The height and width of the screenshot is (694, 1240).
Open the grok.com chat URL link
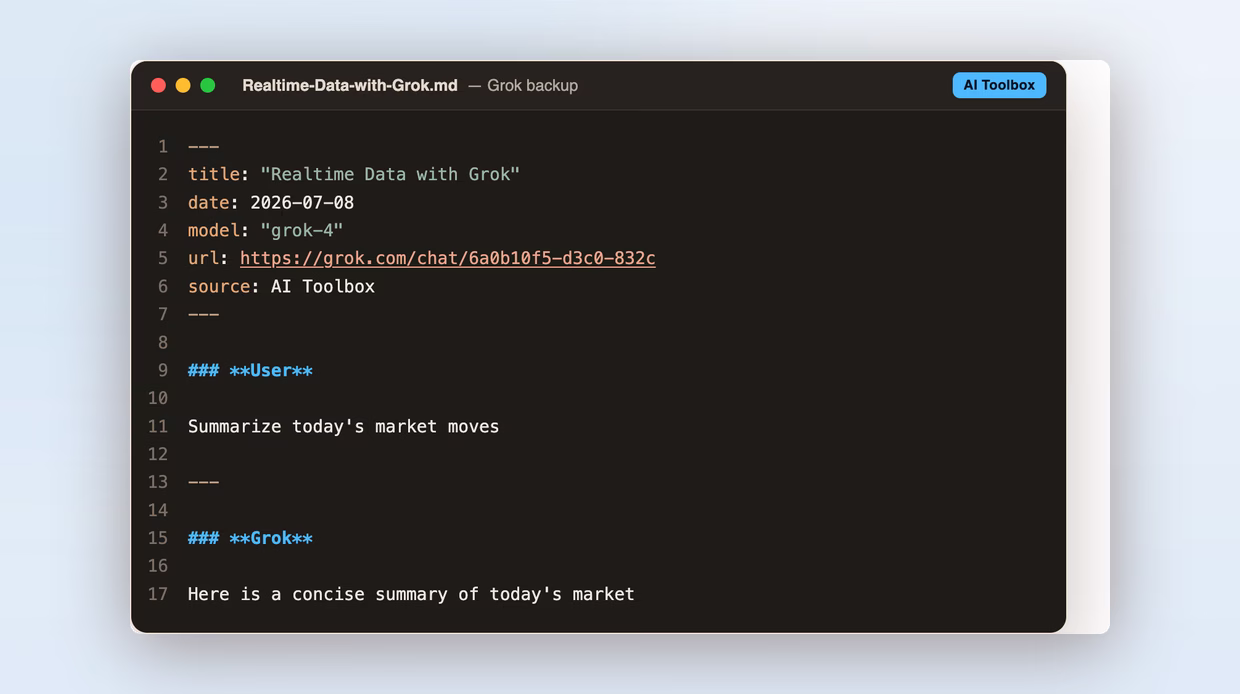(x=448, y=258)
